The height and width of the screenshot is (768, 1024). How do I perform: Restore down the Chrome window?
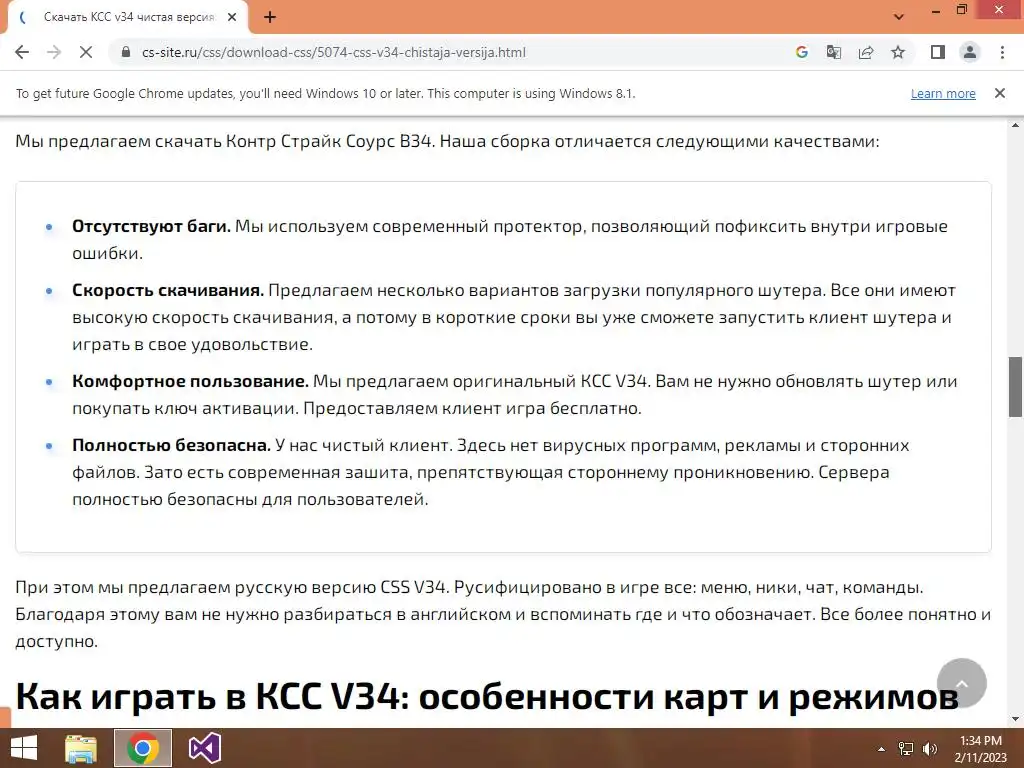click(x=961, y=10)
